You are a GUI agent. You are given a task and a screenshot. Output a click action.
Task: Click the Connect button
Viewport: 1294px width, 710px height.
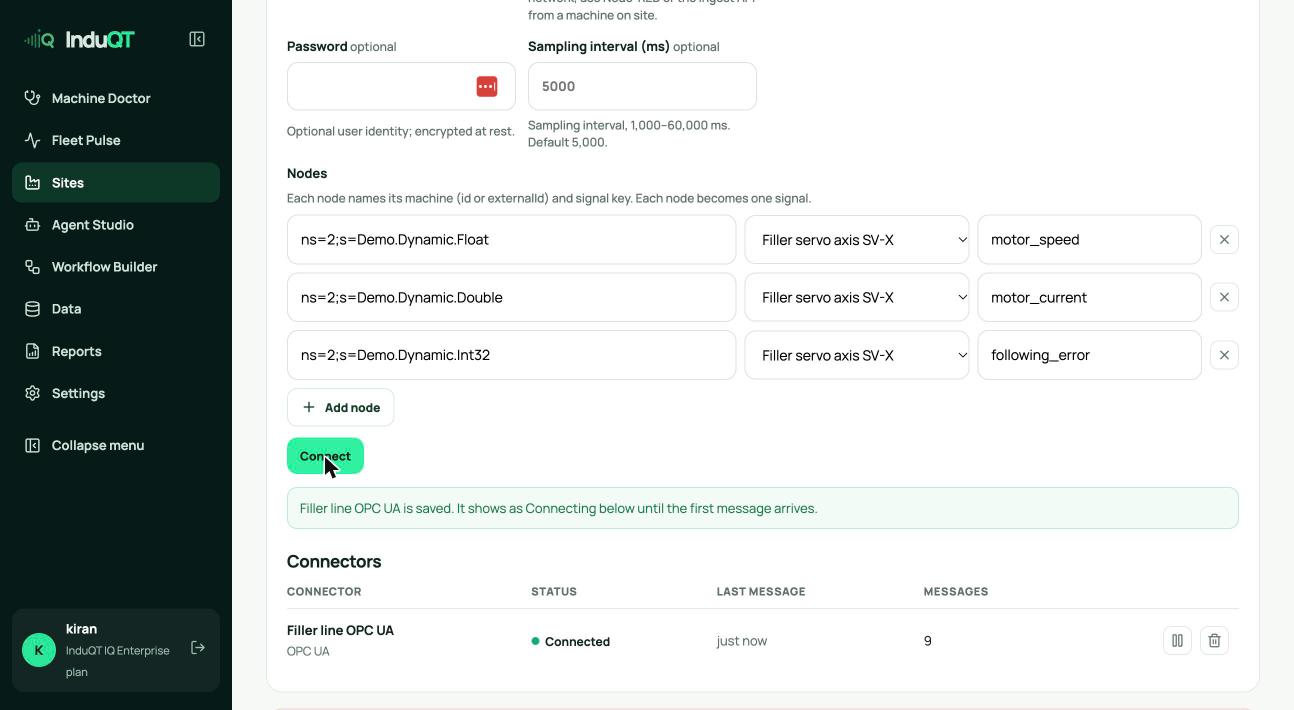[325, 456]
